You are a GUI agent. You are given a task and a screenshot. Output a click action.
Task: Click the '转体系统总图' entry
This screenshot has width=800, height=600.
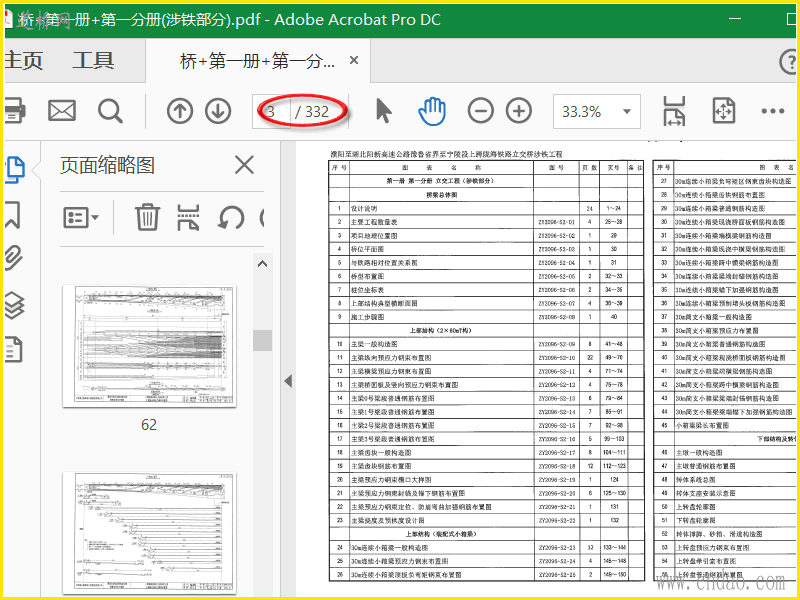coord(696,480)
